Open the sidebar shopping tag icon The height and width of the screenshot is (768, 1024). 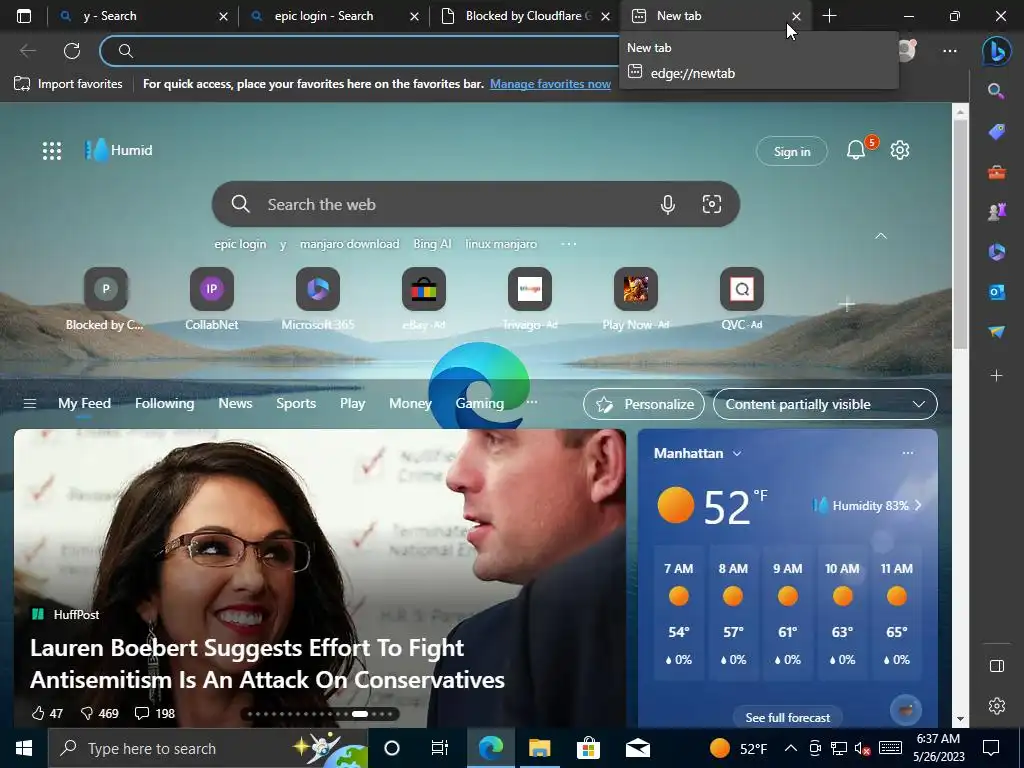[x=997, y=132]
